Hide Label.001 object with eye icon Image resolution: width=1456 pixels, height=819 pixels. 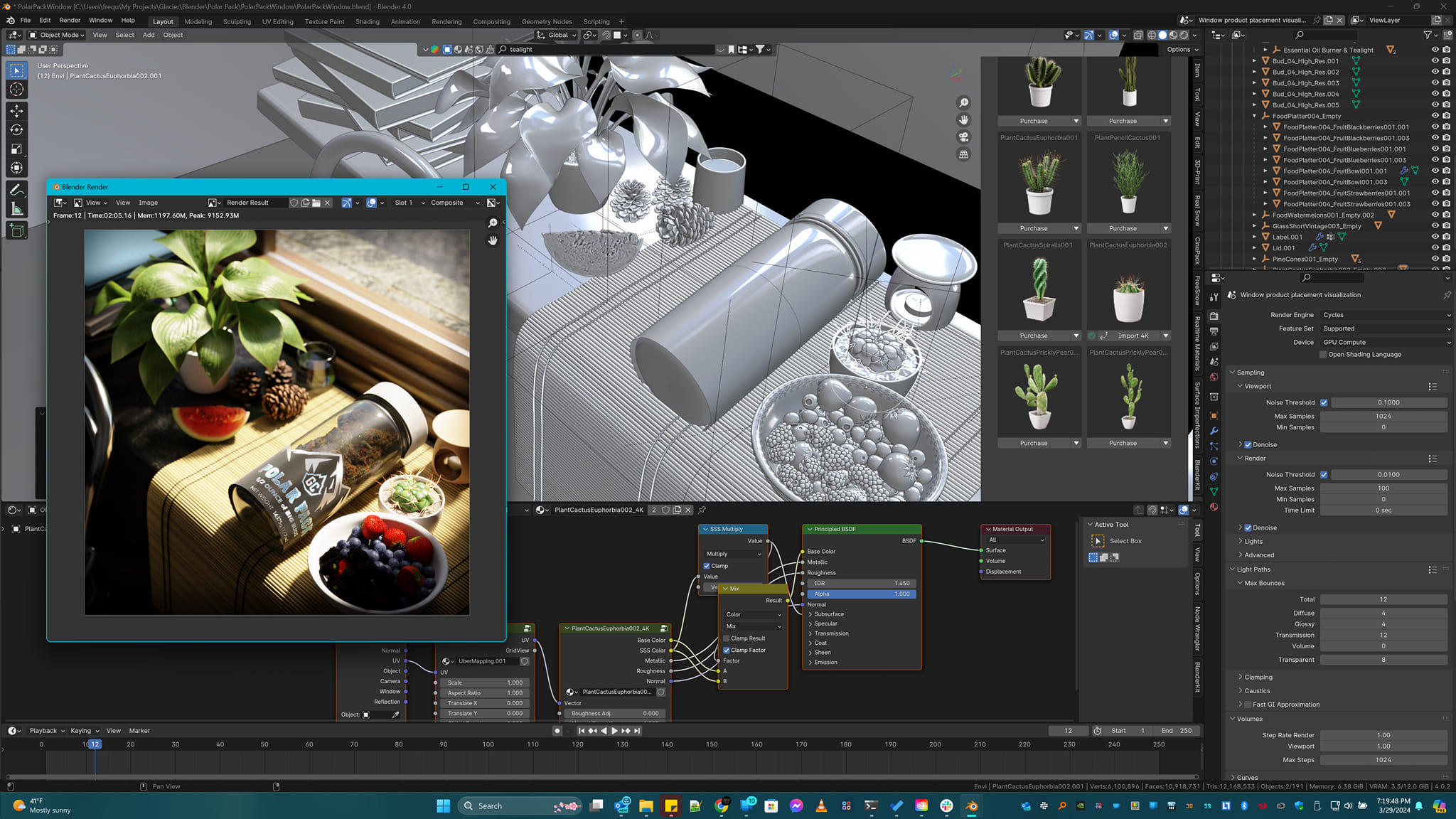click(1435, 237)
